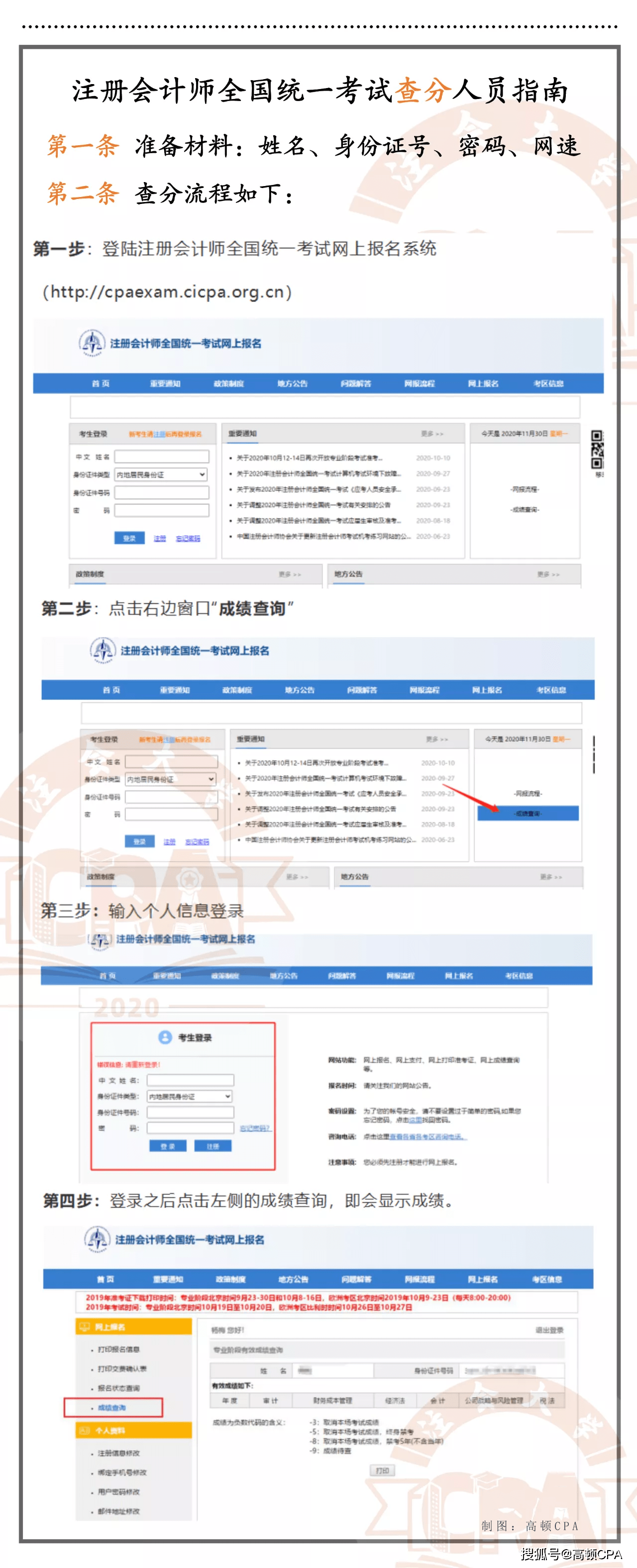Click 更多>> beside 政策制度 in step one

[290, 574]
